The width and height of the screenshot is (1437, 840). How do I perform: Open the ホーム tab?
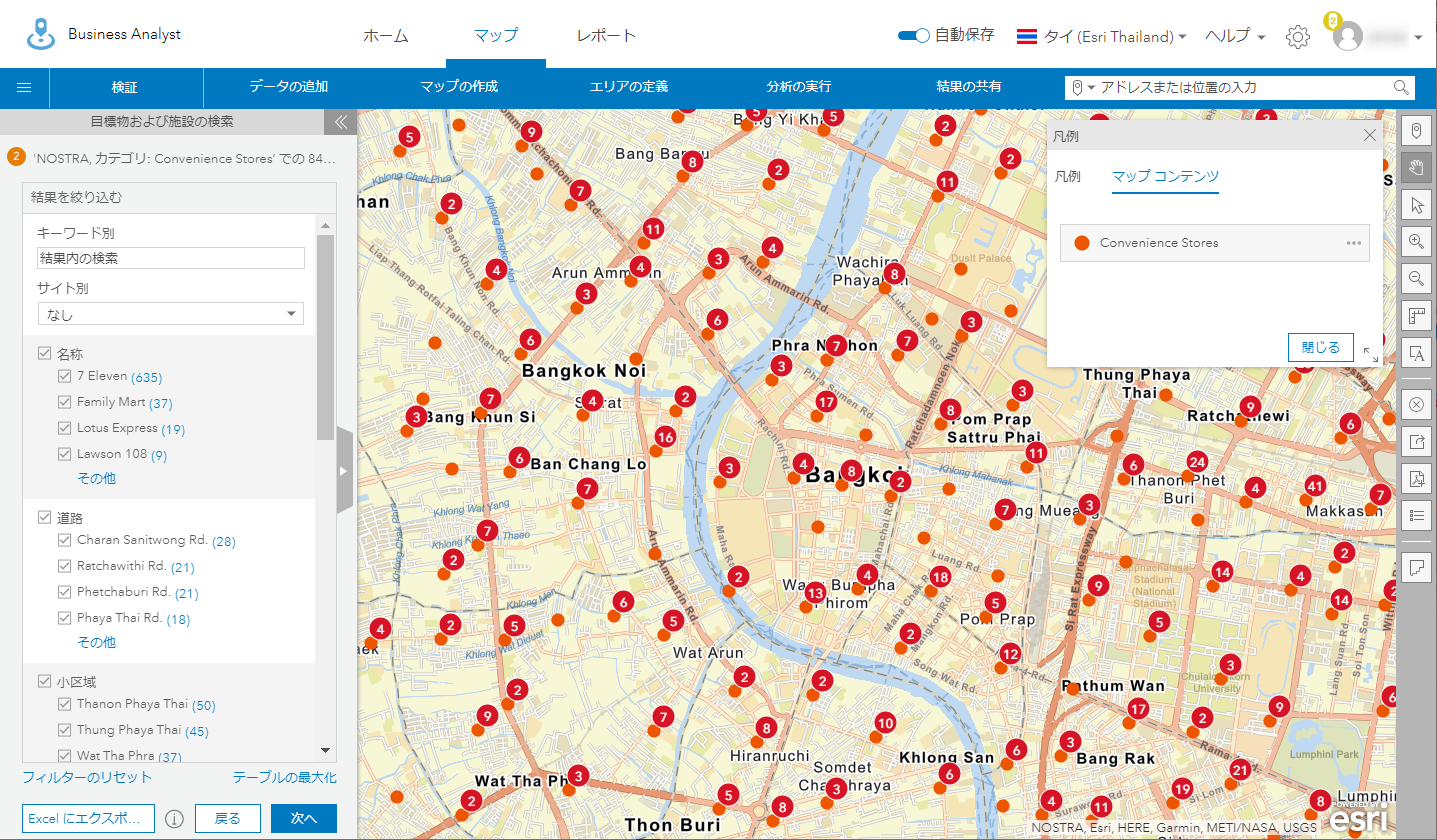(x=386, y=36)
